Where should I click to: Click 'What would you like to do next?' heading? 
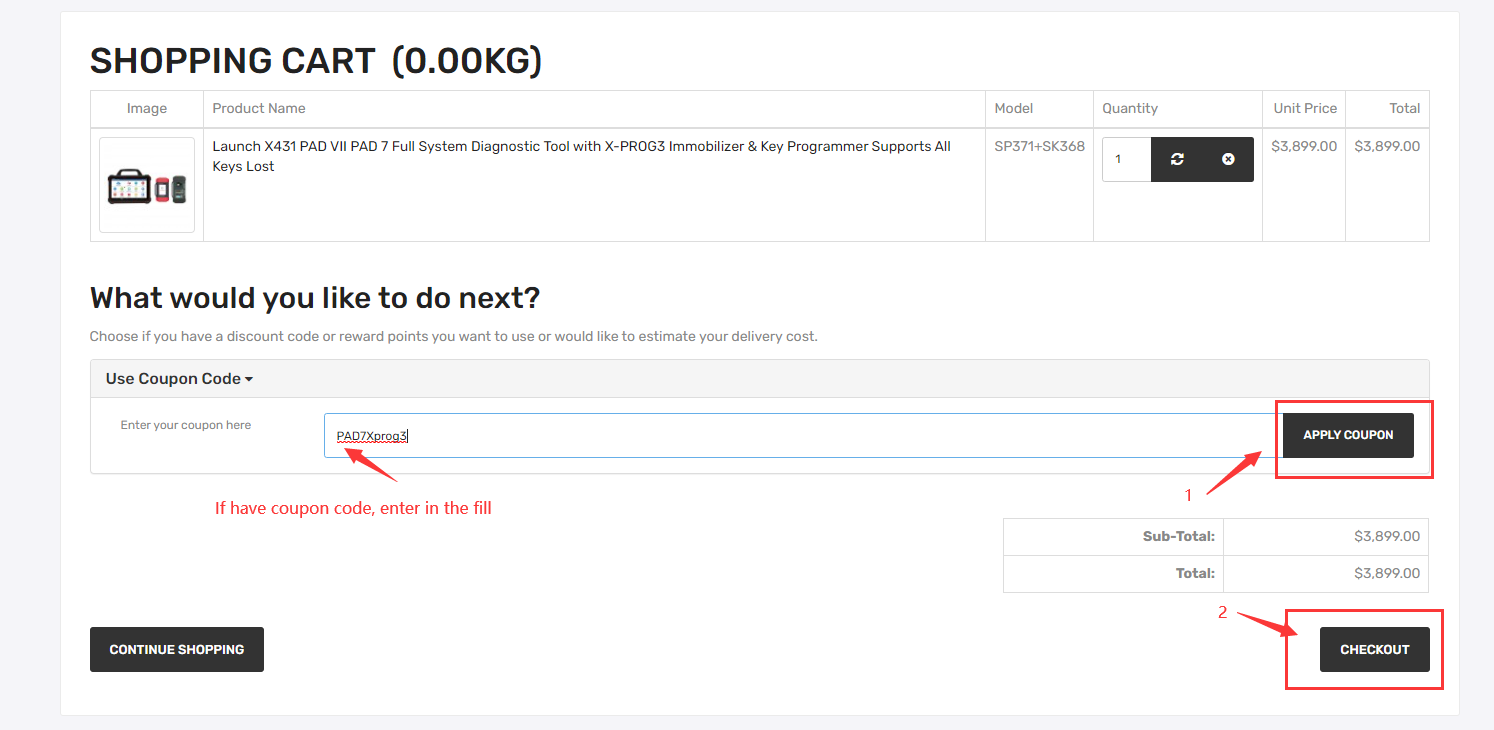pos(315,298)
